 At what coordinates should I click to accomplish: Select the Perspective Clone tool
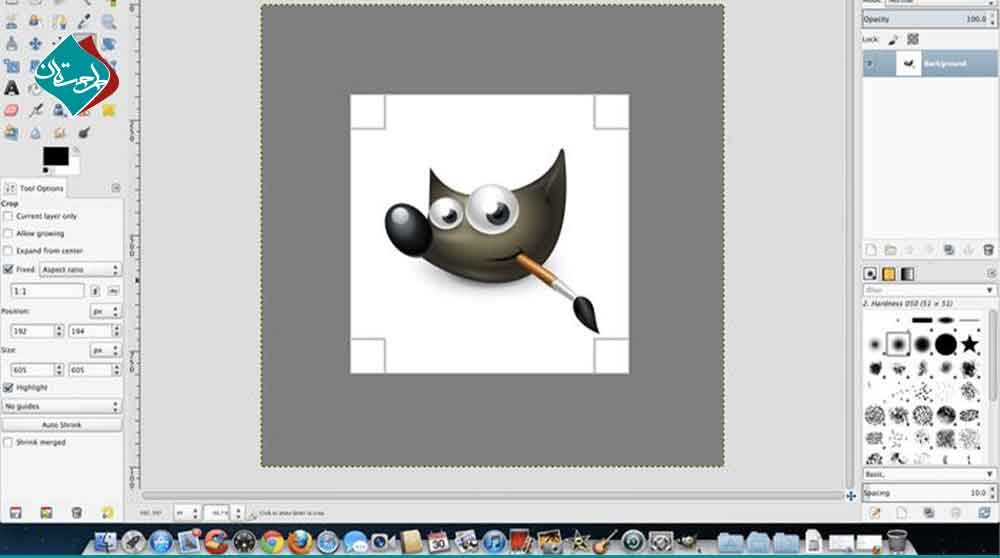[x=11, y=133]
